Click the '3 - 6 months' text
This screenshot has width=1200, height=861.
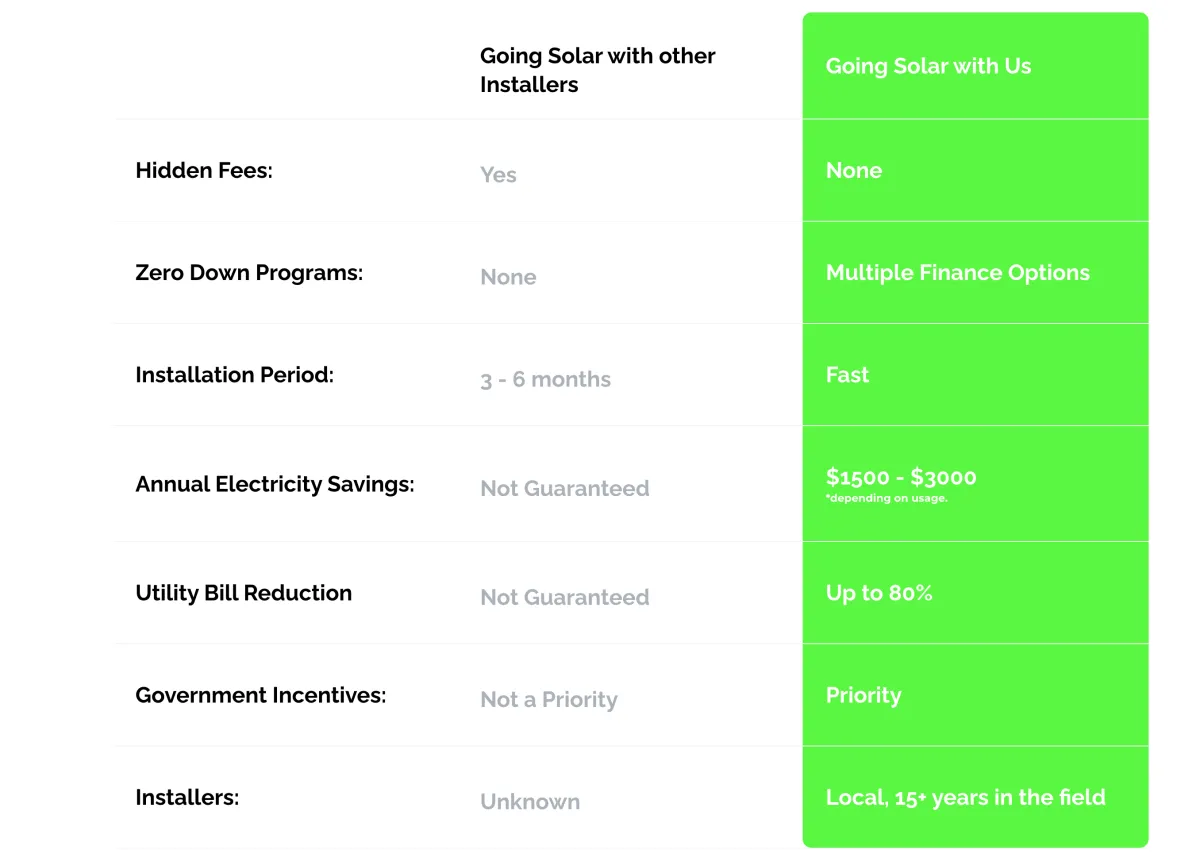click(545, 380)
